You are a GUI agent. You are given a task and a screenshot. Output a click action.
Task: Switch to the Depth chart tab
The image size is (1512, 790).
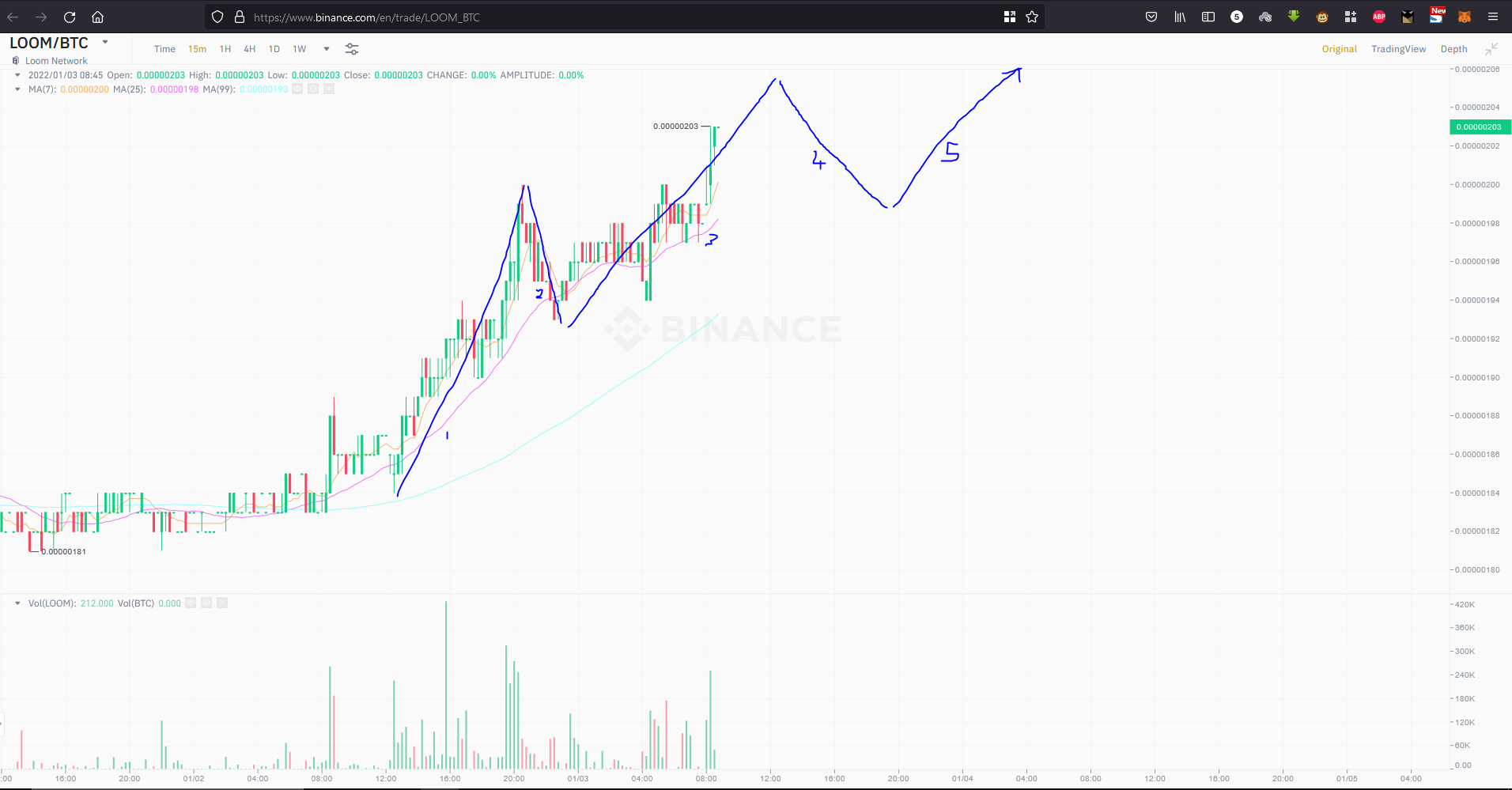coord(1453,49)
